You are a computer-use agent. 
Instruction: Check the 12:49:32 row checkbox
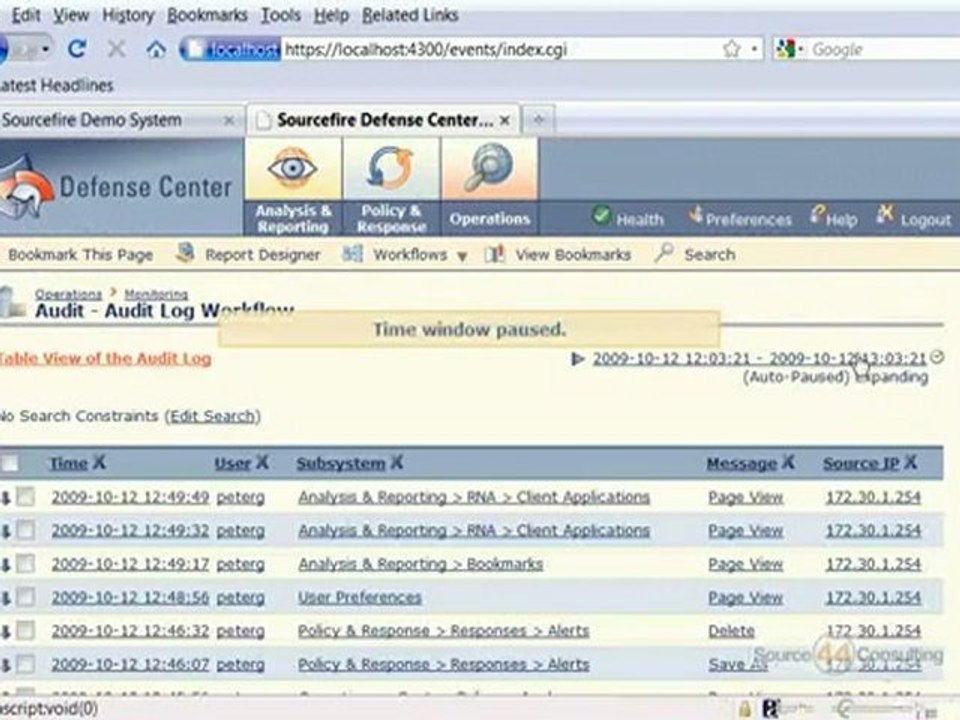pyautogui.click(x=26, y=530)
